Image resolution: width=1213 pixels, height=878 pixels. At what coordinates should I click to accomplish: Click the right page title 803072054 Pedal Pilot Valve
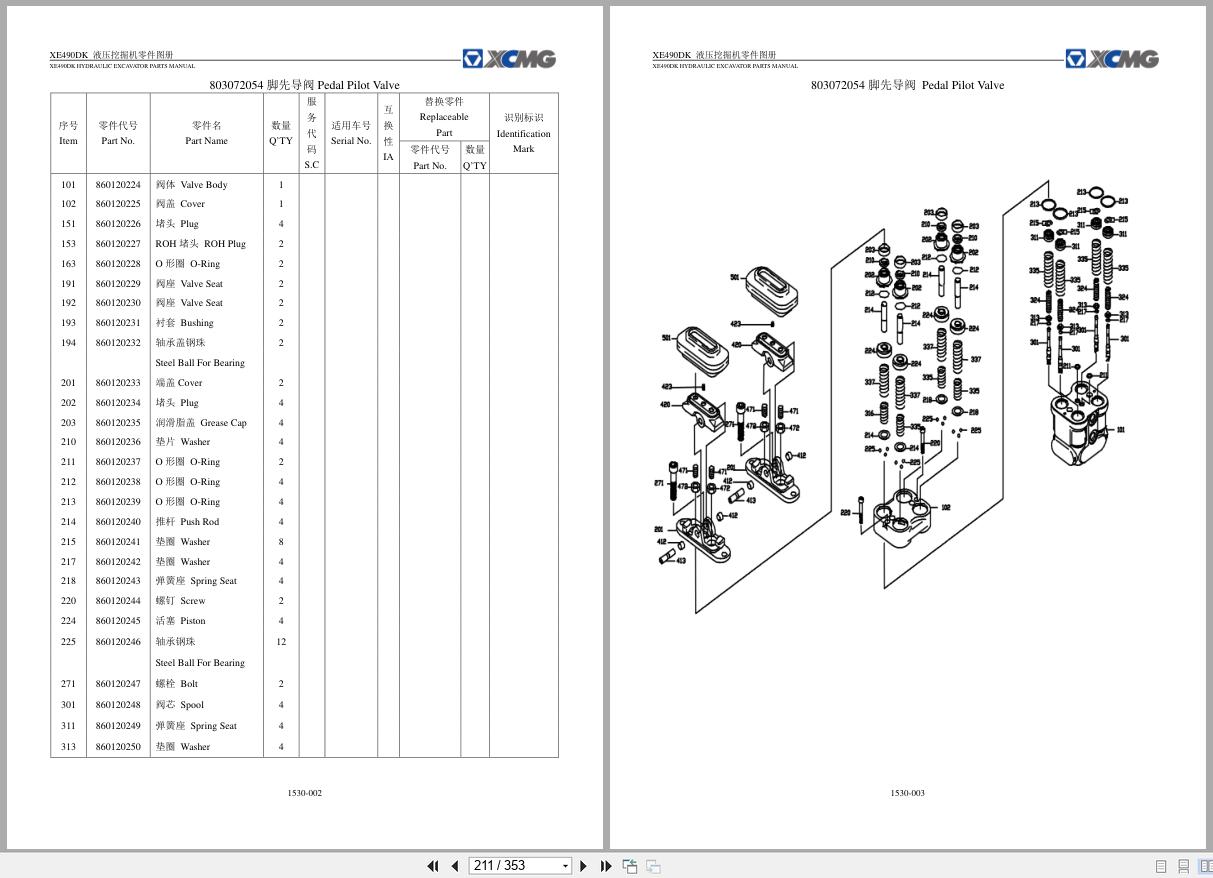pos(907,85)
